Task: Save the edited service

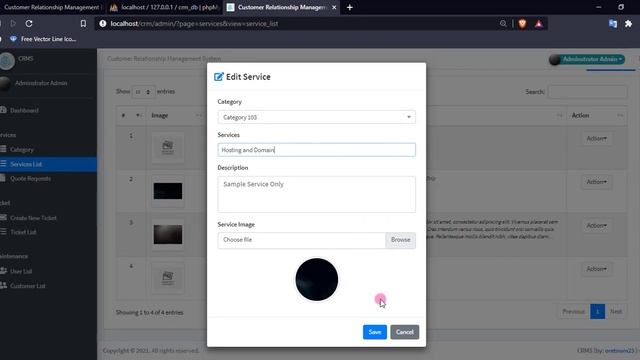Action: pos(374,332)
